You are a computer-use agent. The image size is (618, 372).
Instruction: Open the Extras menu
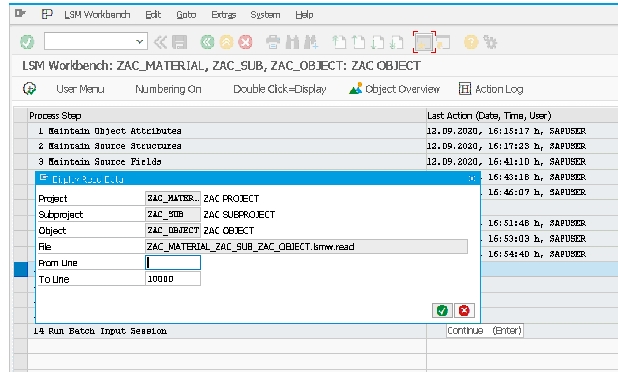point(223,15)
